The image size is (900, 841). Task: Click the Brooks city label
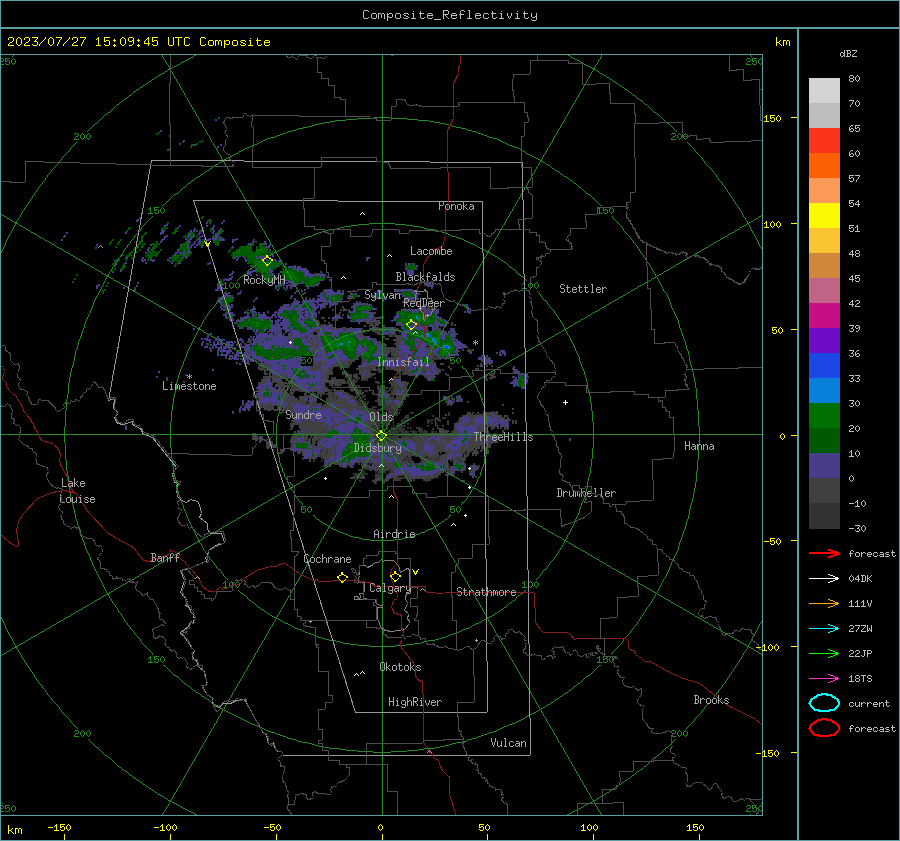click(711, 700)
